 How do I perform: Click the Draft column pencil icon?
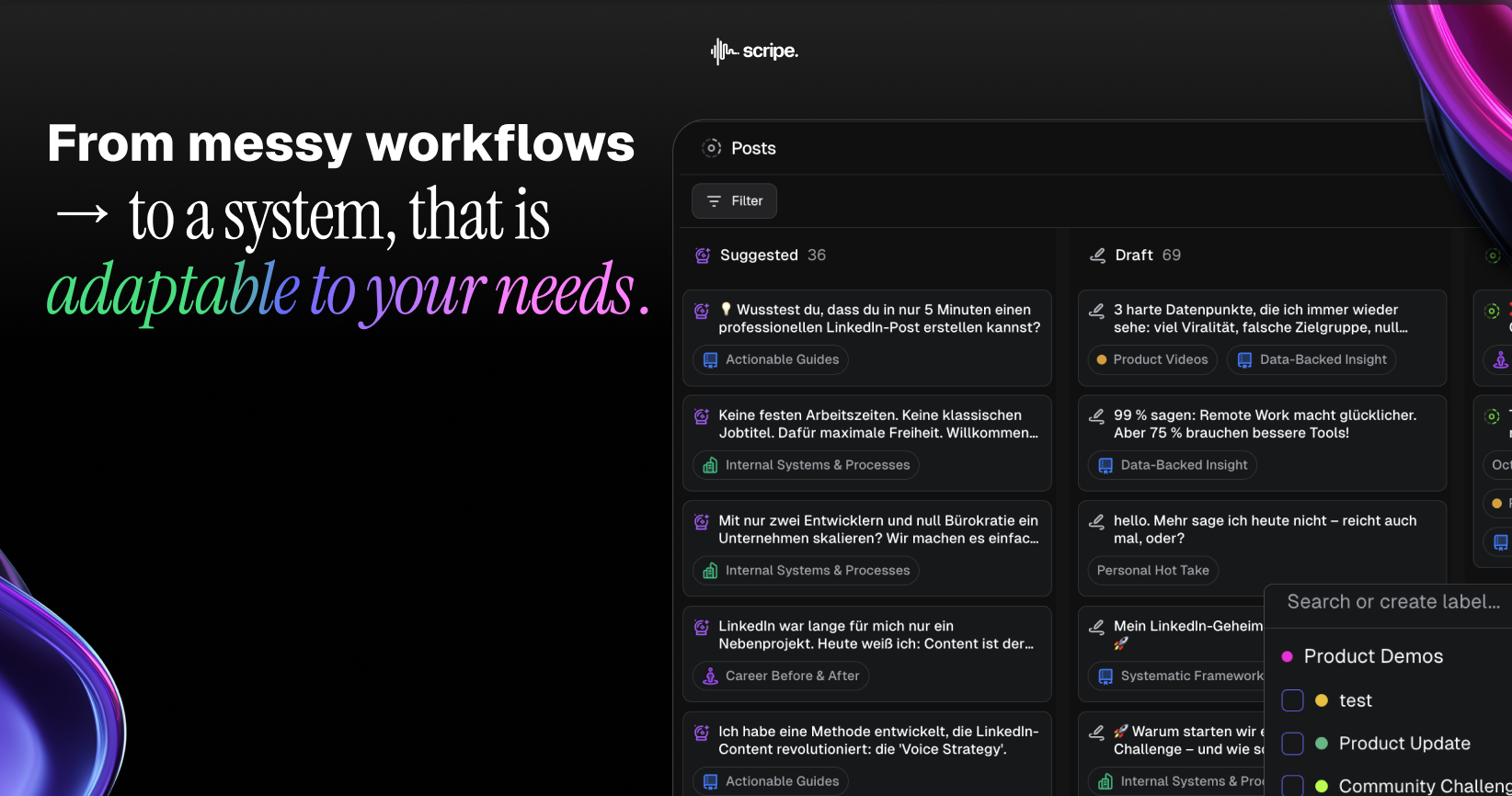(1097, 256)
